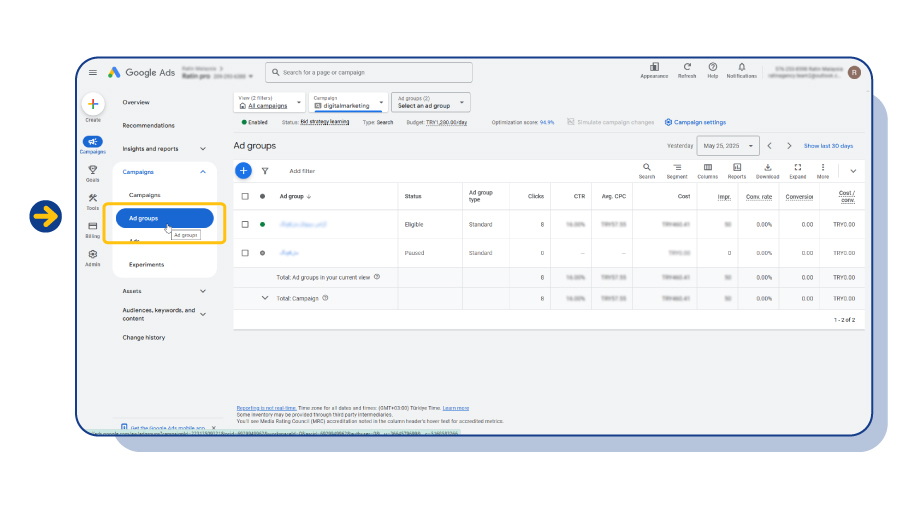Expand Insights and reports section

click(x=203, y=149)
